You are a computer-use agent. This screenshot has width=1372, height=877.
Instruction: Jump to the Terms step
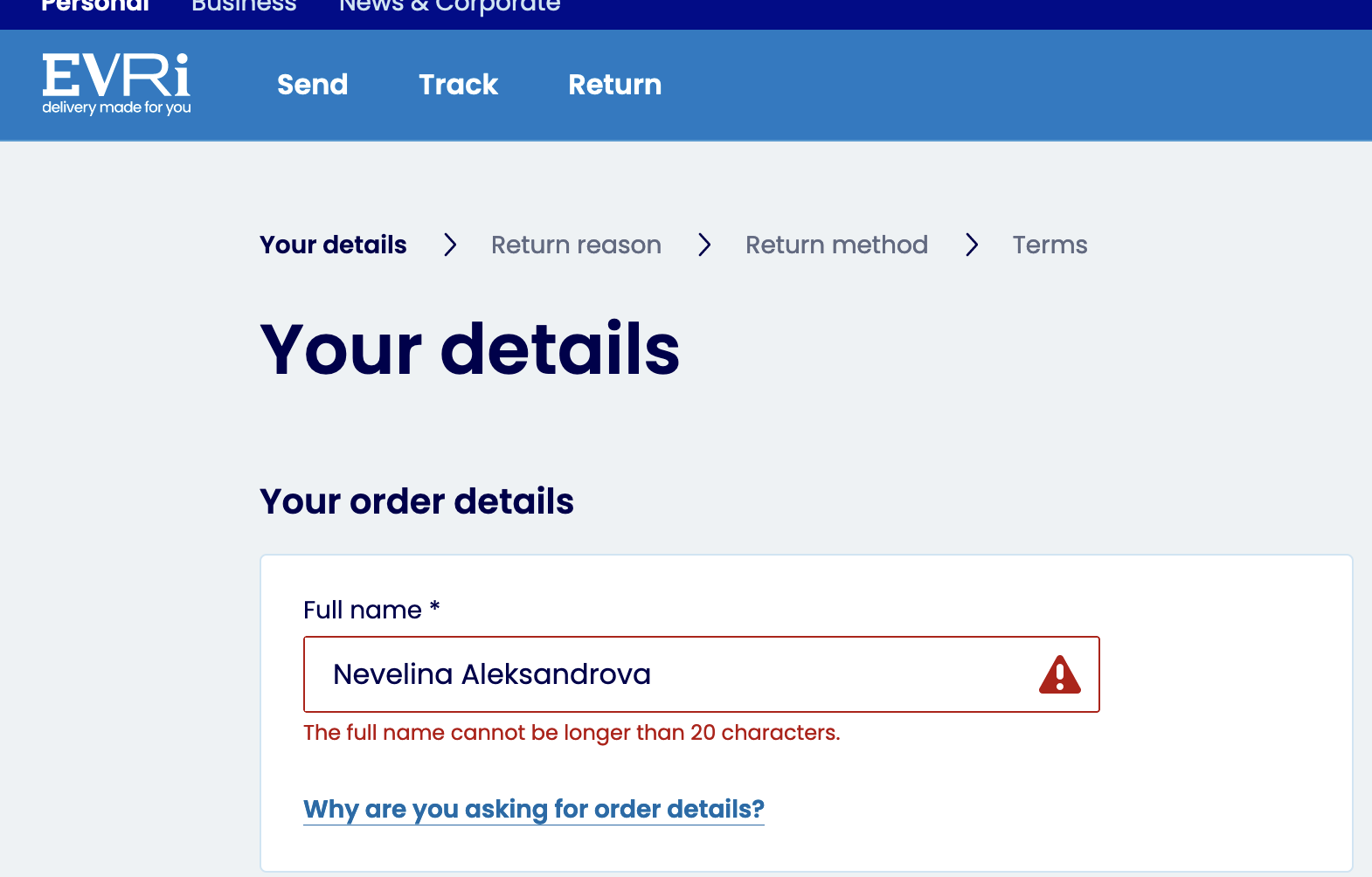coord(1050,245)
